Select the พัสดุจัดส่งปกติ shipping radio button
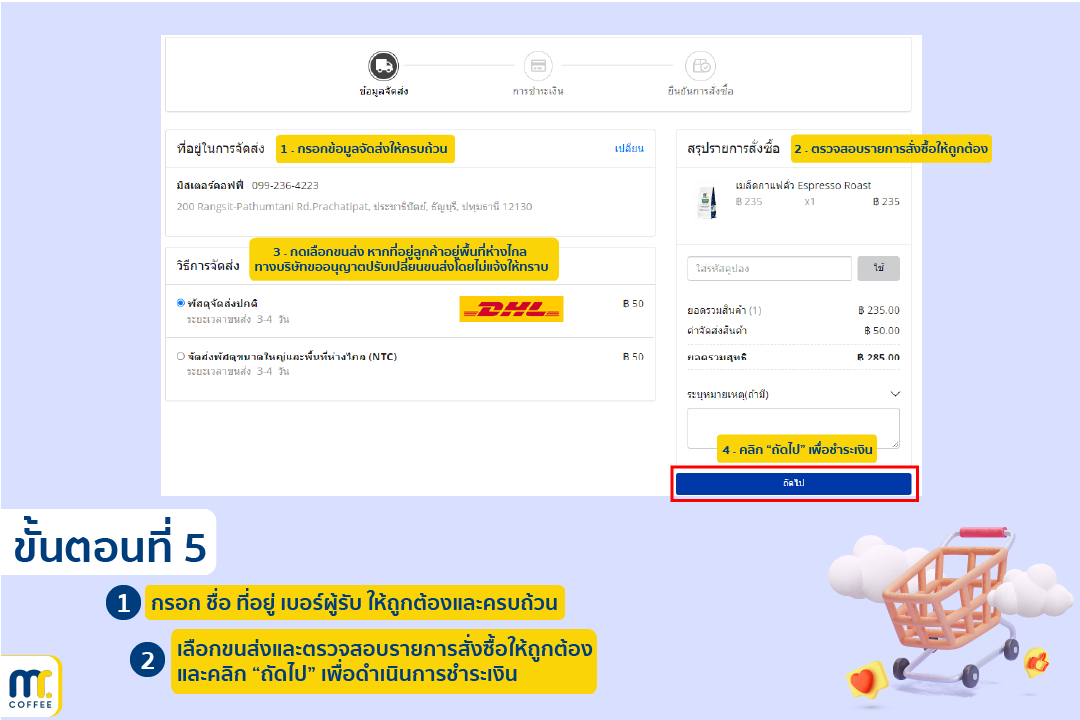This screenshot has height=720, width=1080. pyautogui.click(x=180, y=303)
